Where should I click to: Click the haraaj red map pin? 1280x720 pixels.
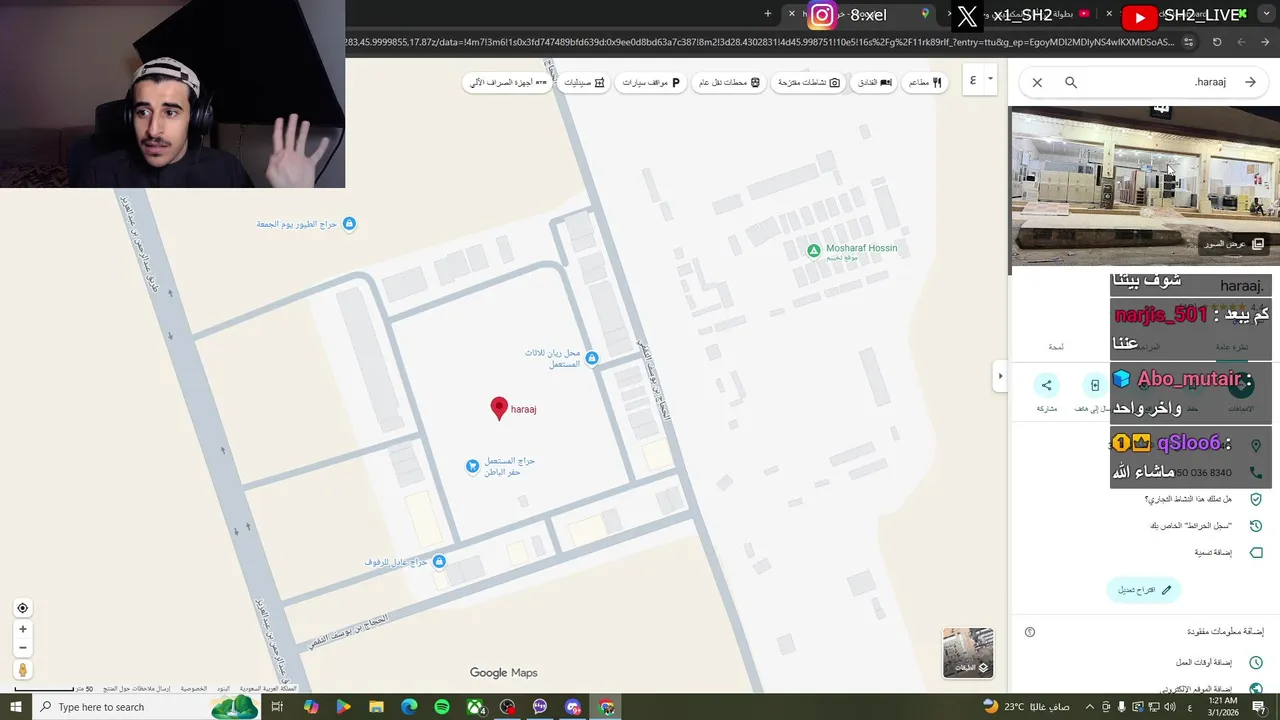click(x=499, y=407)
